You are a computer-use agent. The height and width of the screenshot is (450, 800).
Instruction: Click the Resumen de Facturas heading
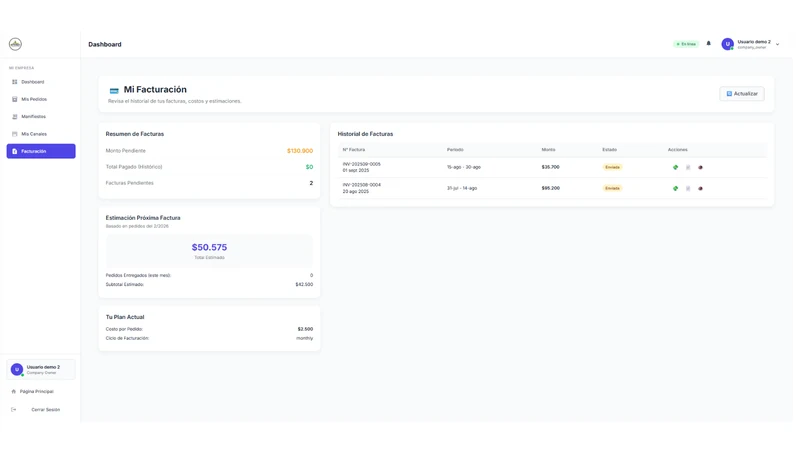pyautogui.click(x=135, y=134)
